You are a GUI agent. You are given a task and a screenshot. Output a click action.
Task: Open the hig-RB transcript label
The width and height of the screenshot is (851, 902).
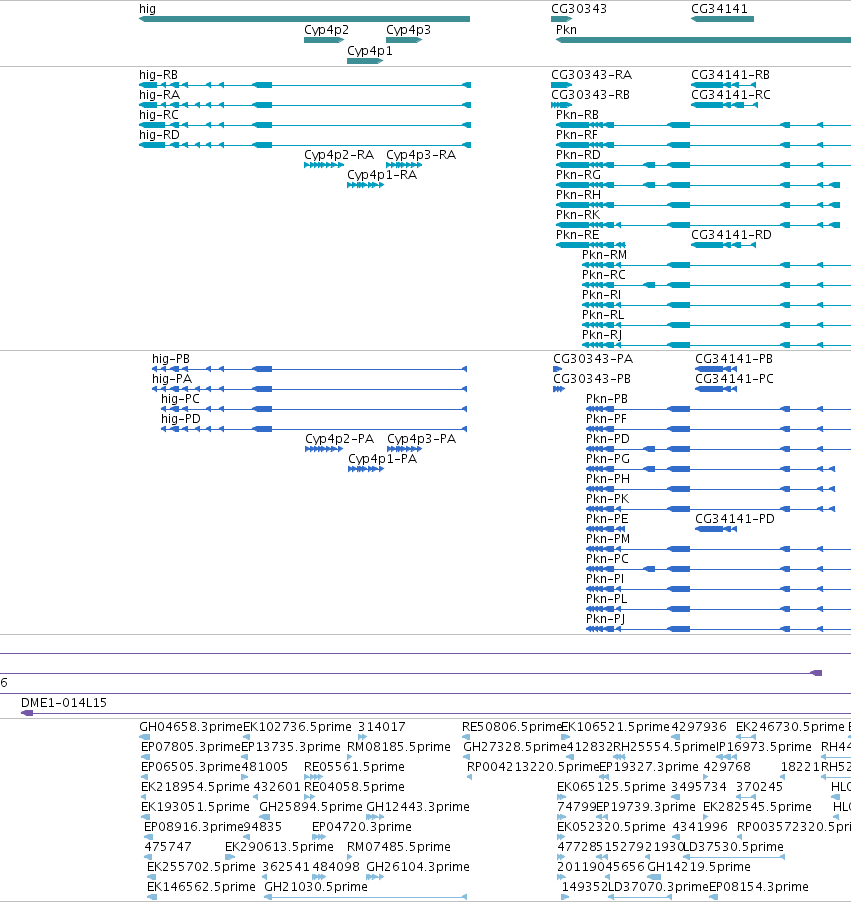[x=158, y=75]
